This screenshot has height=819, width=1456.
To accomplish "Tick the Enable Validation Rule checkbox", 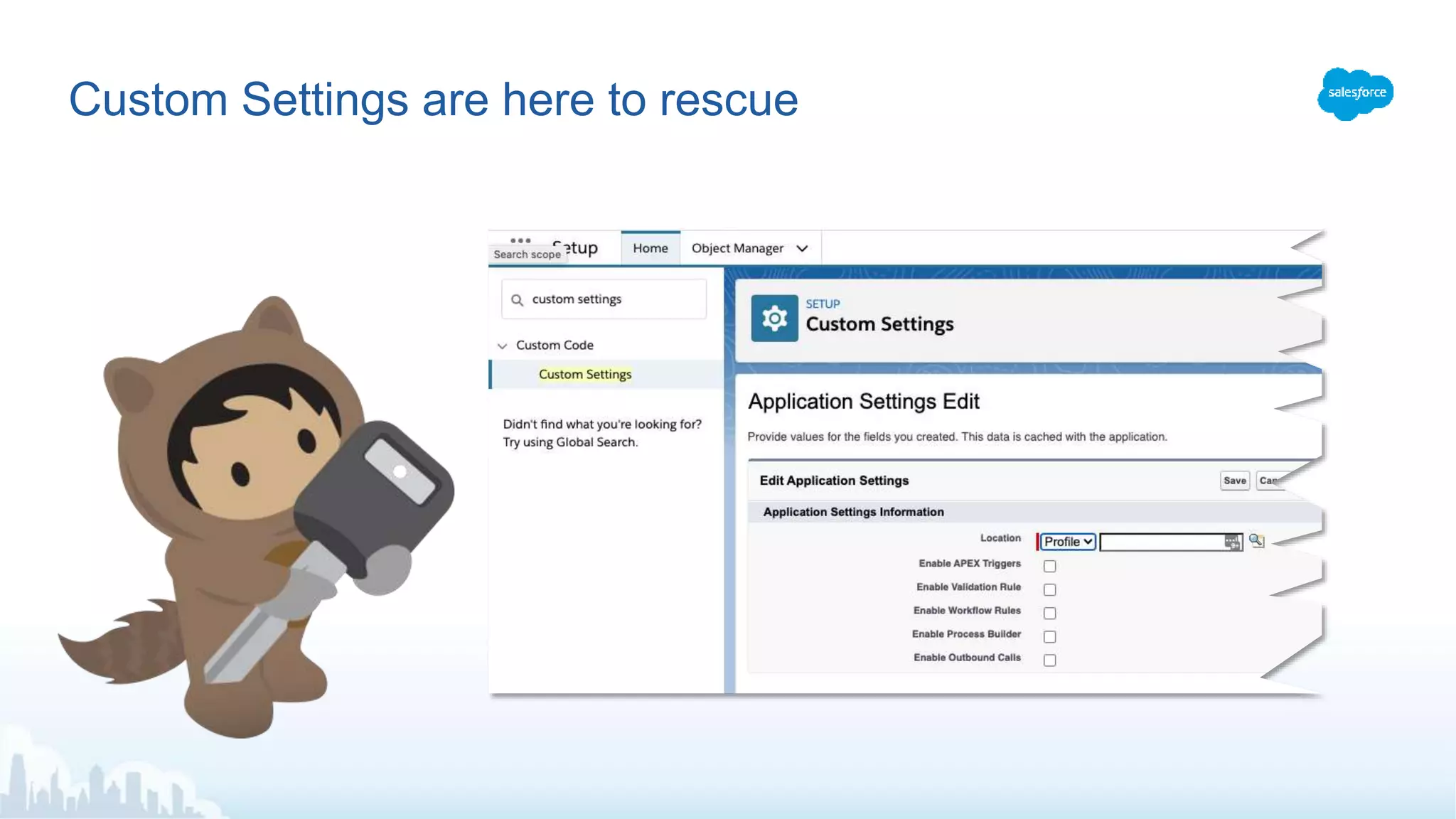I will click(x=1049, y=589).
